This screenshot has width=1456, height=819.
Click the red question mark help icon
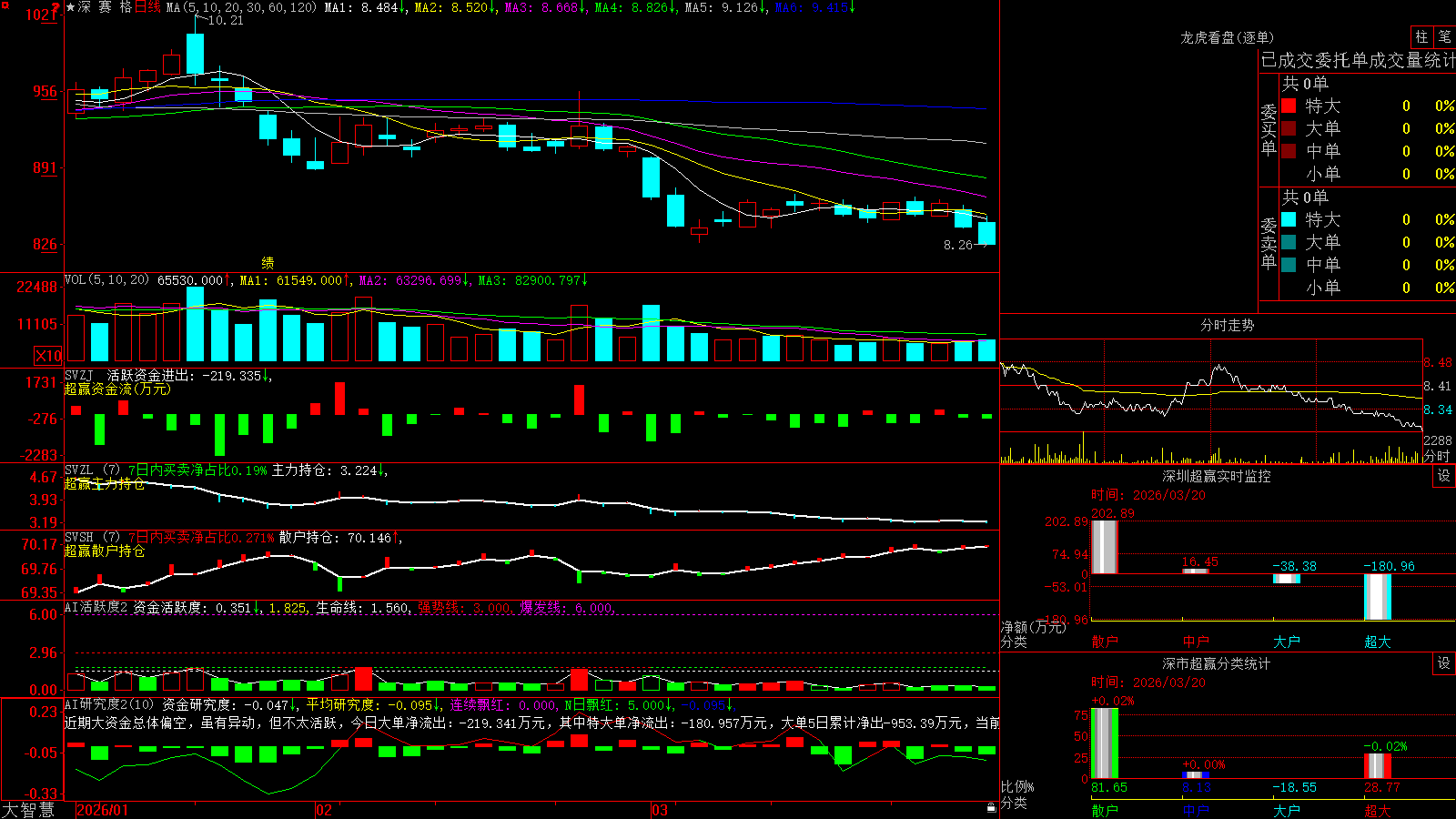click(x=56, y=8)
